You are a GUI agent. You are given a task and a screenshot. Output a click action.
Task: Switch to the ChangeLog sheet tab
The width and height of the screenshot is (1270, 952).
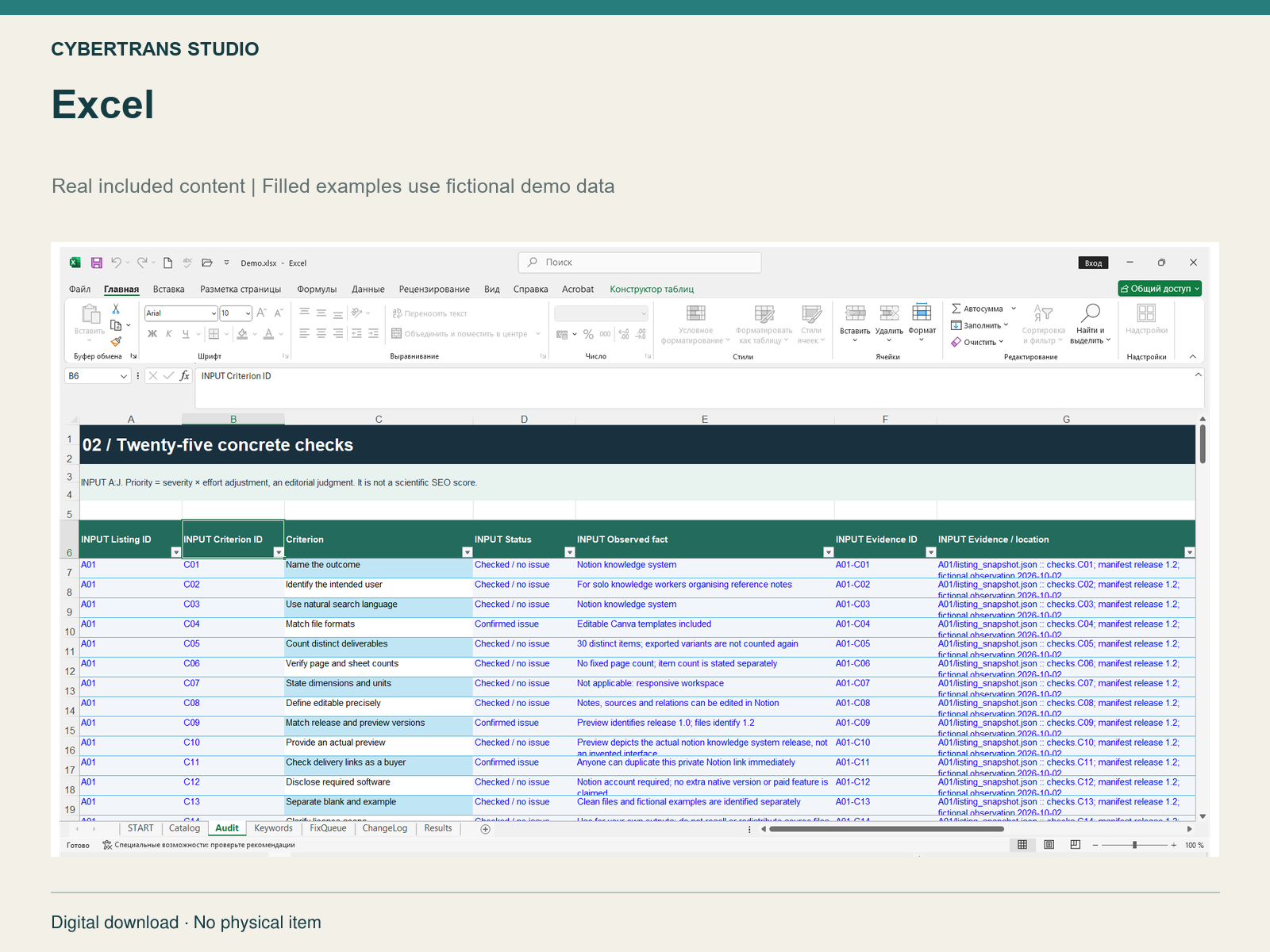[385, 828]
